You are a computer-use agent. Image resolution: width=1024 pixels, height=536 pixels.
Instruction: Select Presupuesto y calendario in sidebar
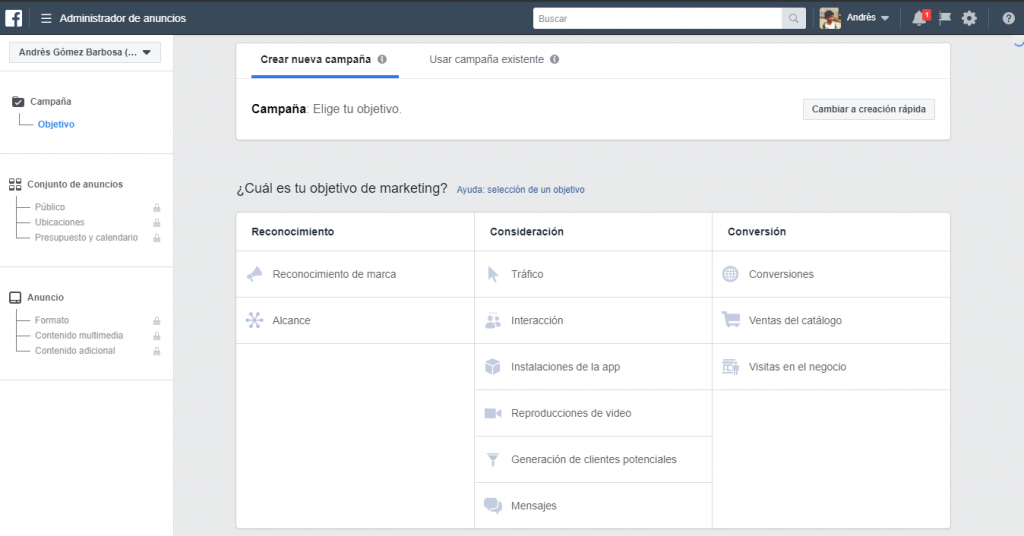[86, 238]
